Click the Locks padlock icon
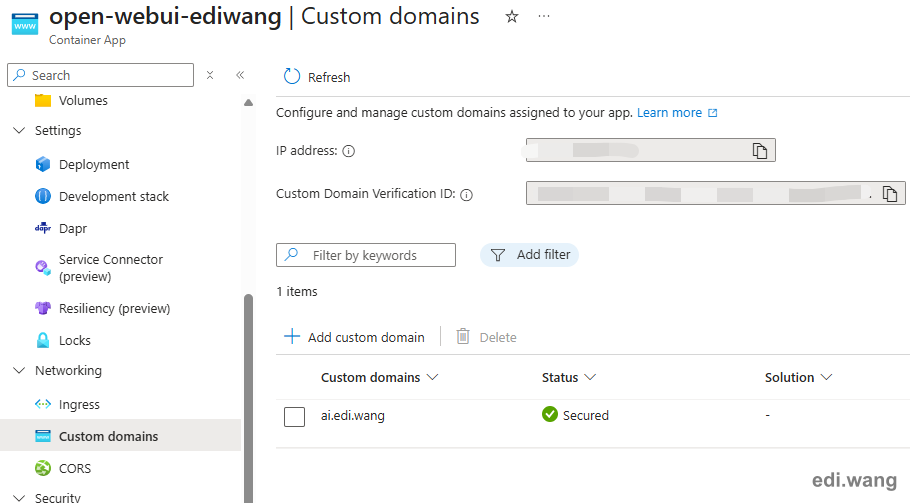The image size is (910, 503). click(x=43, y=340)
